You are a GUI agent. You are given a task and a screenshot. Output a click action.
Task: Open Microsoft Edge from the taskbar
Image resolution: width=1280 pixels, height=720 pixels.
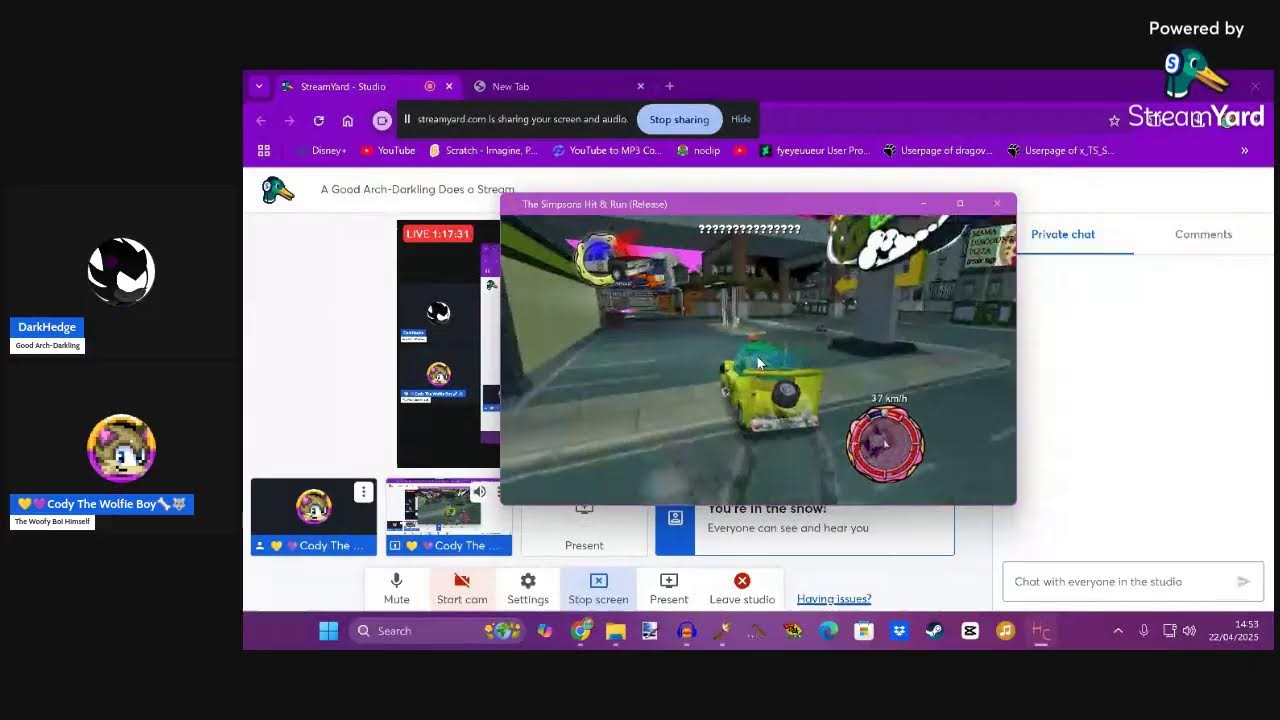pos(828,631)
